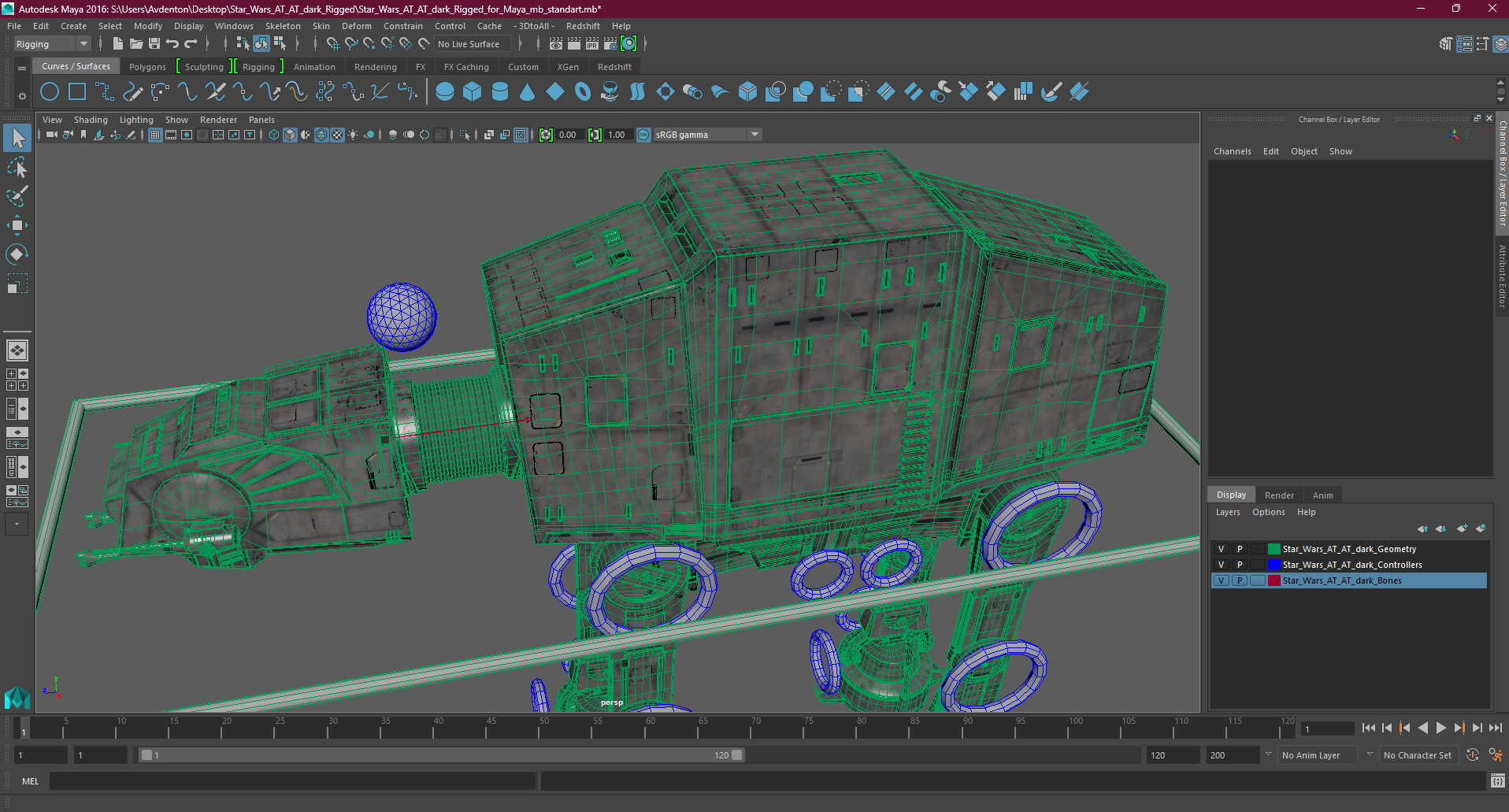
Task: Open the sRGB gamma view transform dropdown
Action: coord(707,135)
